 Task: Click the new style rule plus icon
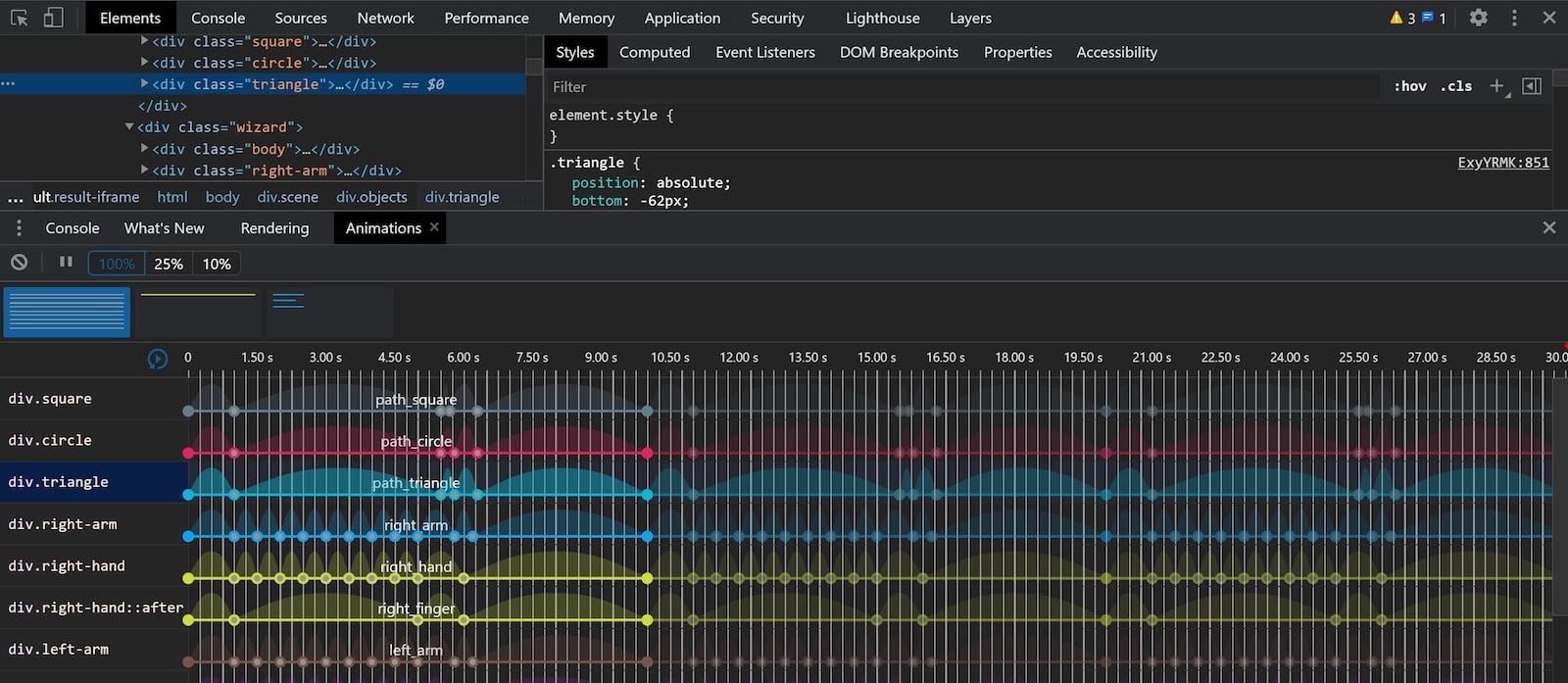1496,86
